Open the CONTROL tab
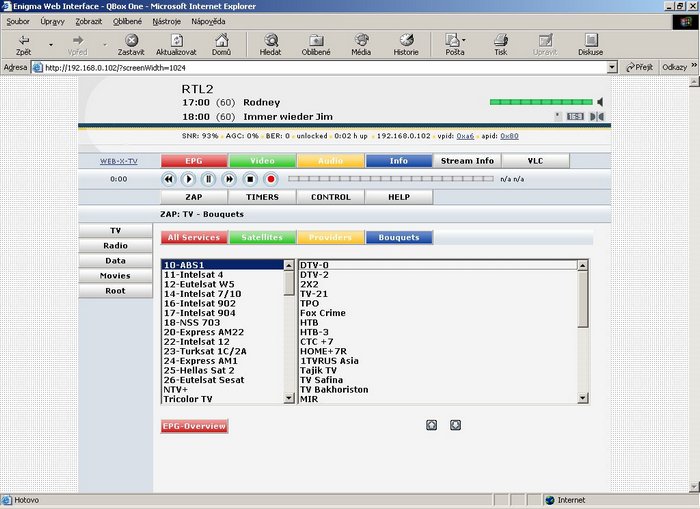Viewport: 700px width, 509px height. point(331,197)
